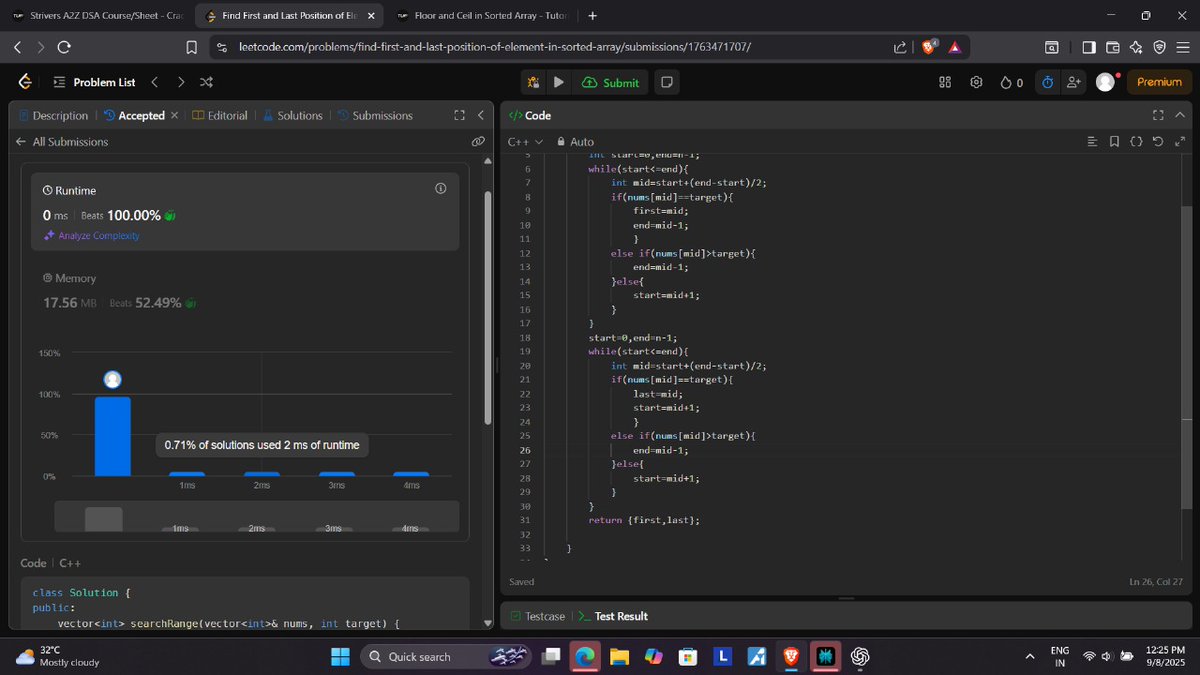Screen dimensions: 1200x675
Task: Bookmark the code with the bookmark icon
Action: (x=1114, y=141)
